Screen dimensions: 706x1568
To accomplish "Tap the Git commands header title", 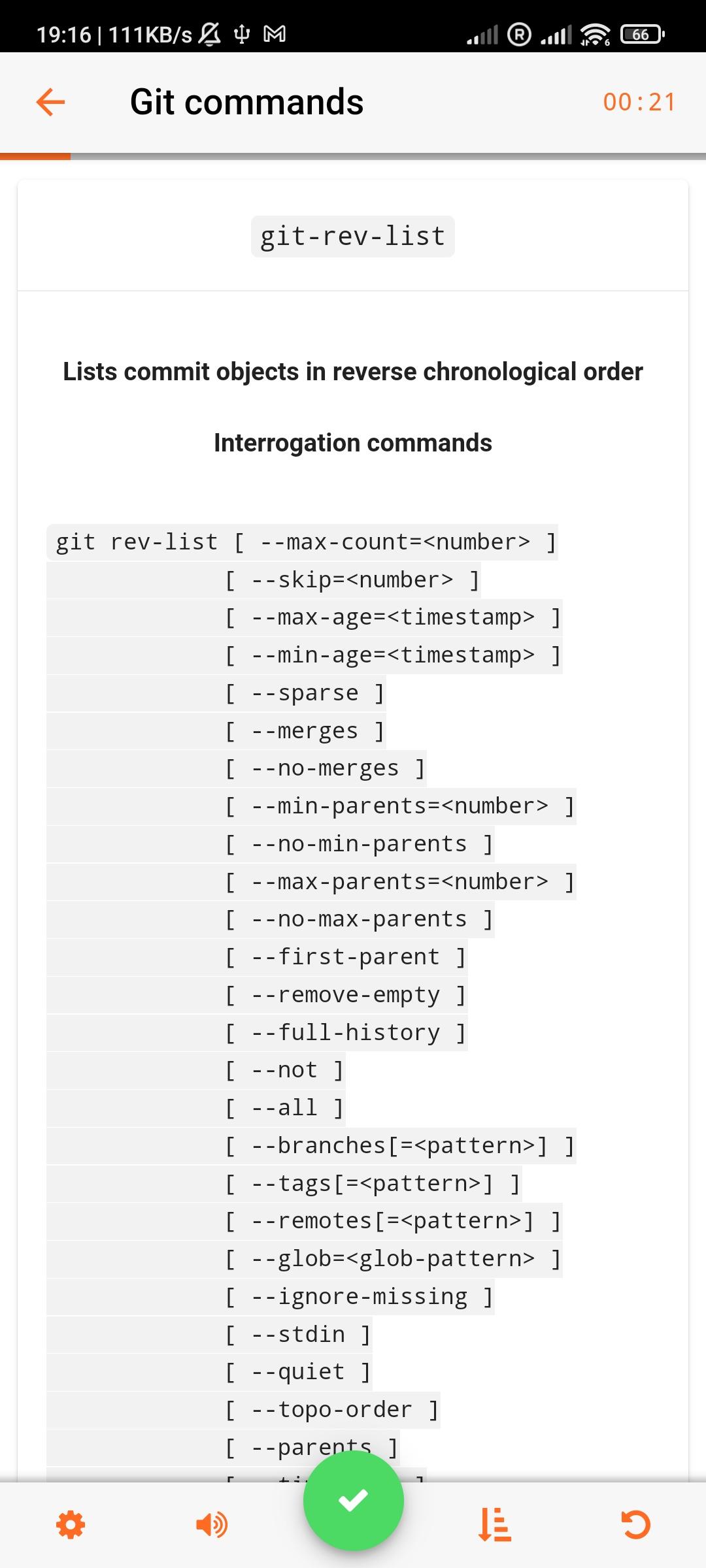I will [x=246, y=102].
